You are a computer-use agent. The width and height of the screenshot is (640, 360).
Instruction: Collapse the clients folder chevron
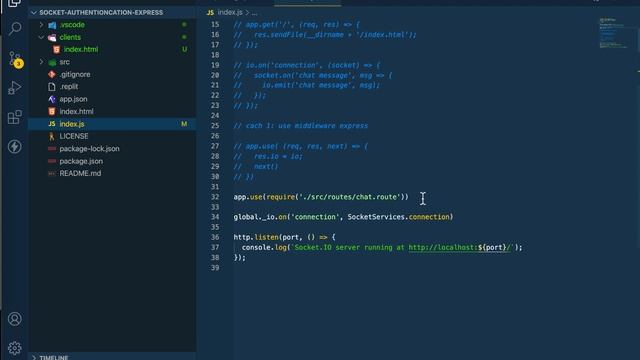(42, 37)
